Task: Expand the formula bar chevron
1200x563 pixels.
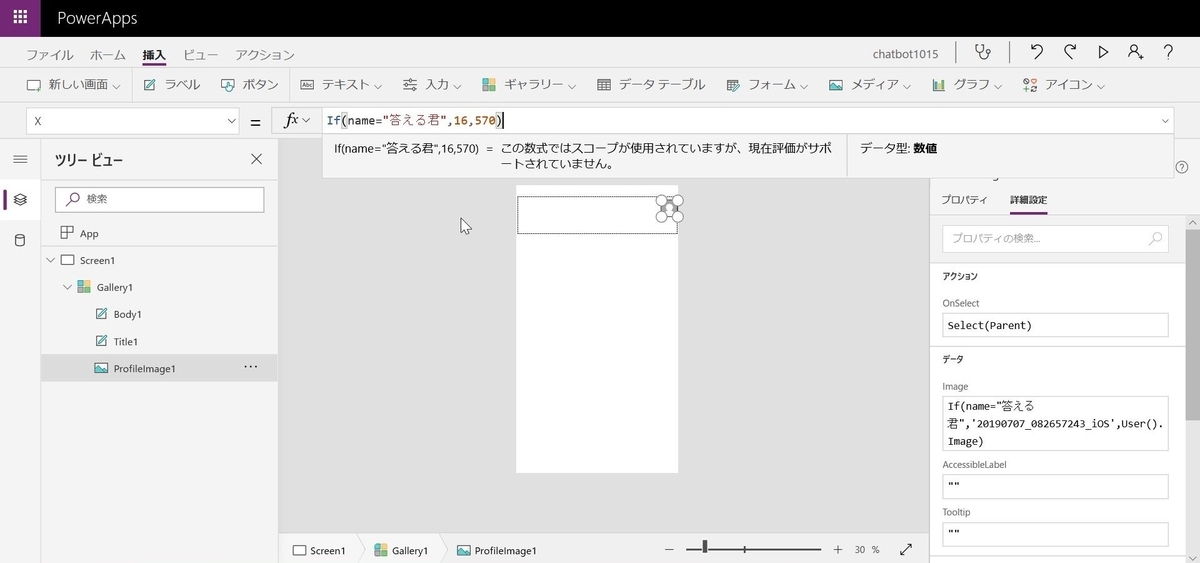Action: [1165, 121]
